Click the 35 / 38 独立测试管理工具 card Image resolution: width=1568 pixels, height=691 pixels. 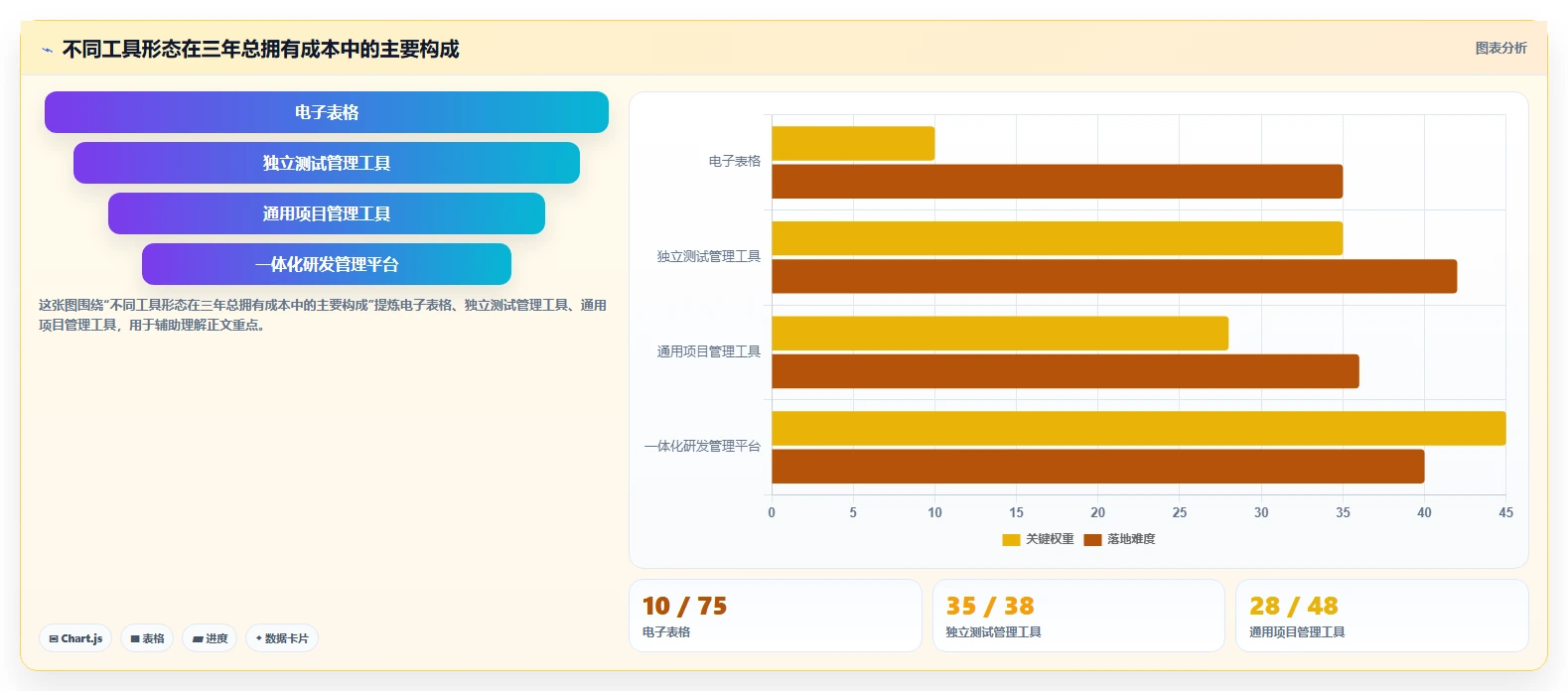click(1078, 616)
